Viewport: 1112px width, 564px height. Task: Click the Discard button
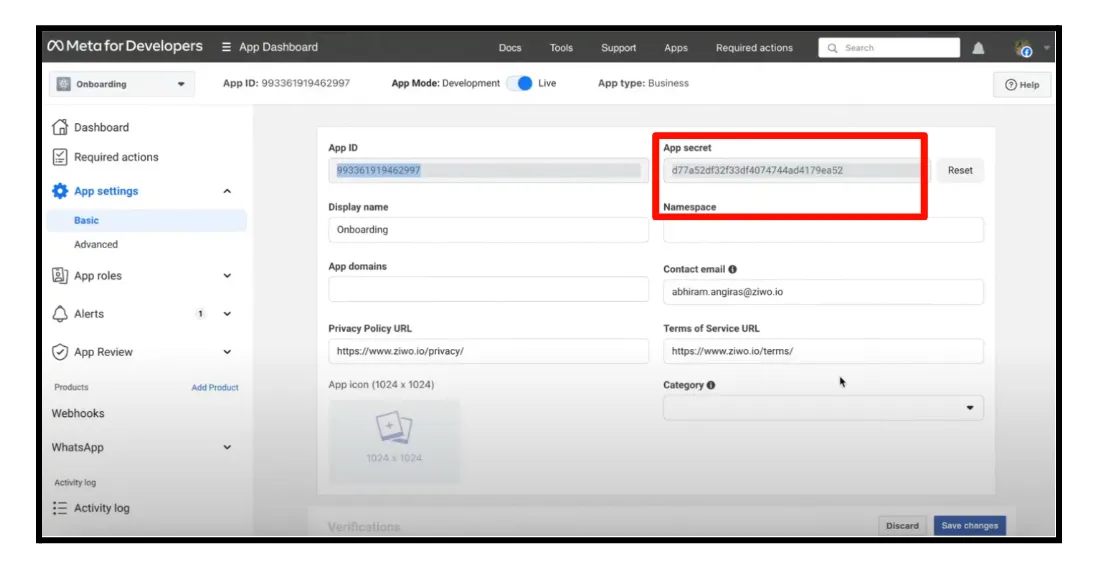pos(902,526)
